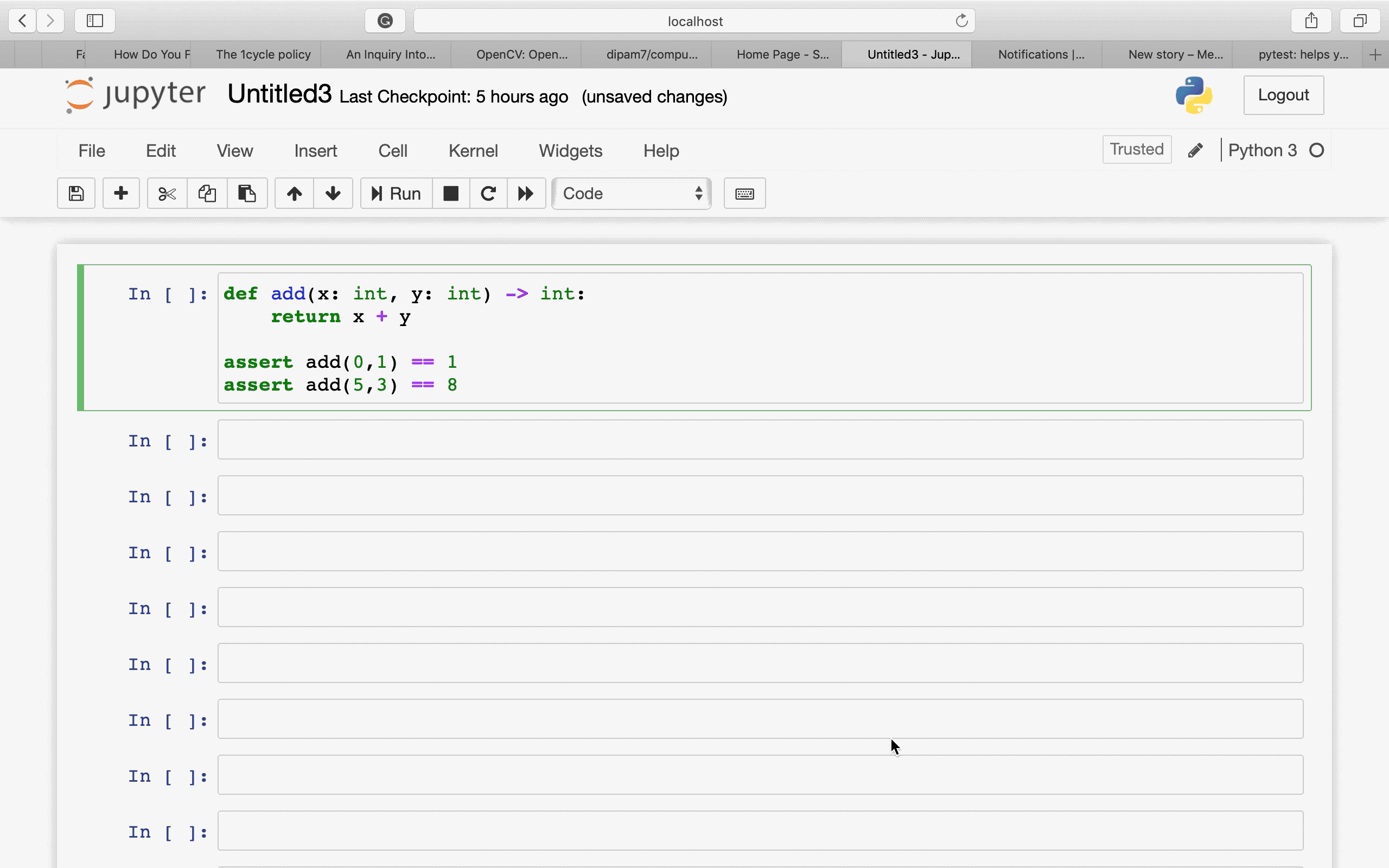
Task: Select the OpenCV browser tab
Action: tap(519, 54)
